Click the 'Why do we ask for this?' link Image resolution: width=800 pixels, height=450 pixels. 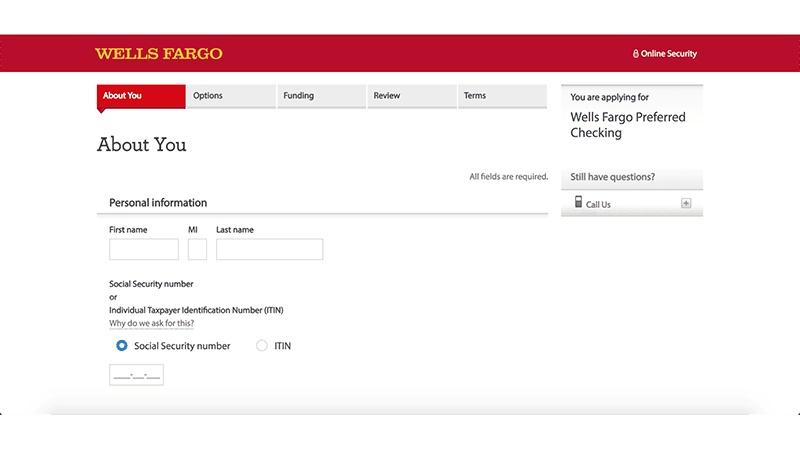[151, 324]
